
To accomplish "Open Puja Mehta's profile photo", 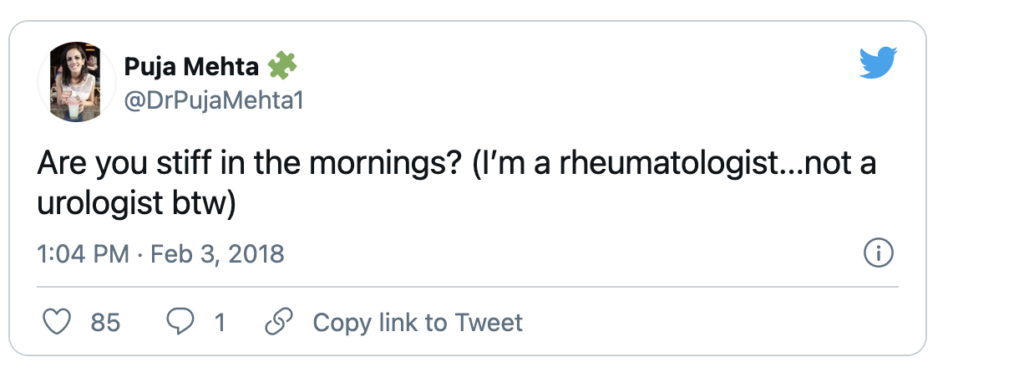I will pos(76,82).
